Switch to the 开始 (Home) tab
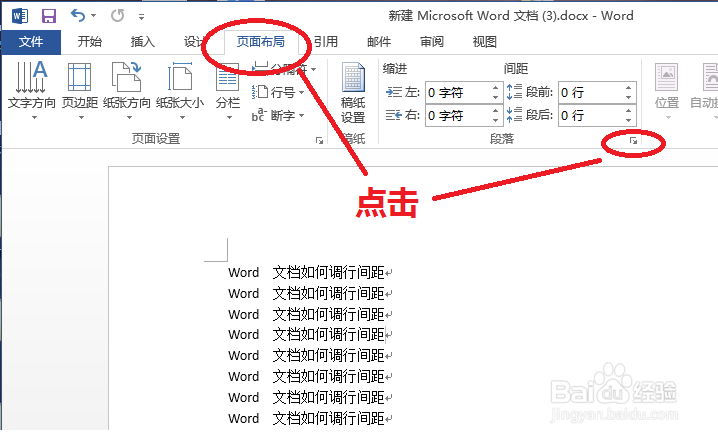The height and width of the screenshot is (439, 718). (x=89, y=42)
